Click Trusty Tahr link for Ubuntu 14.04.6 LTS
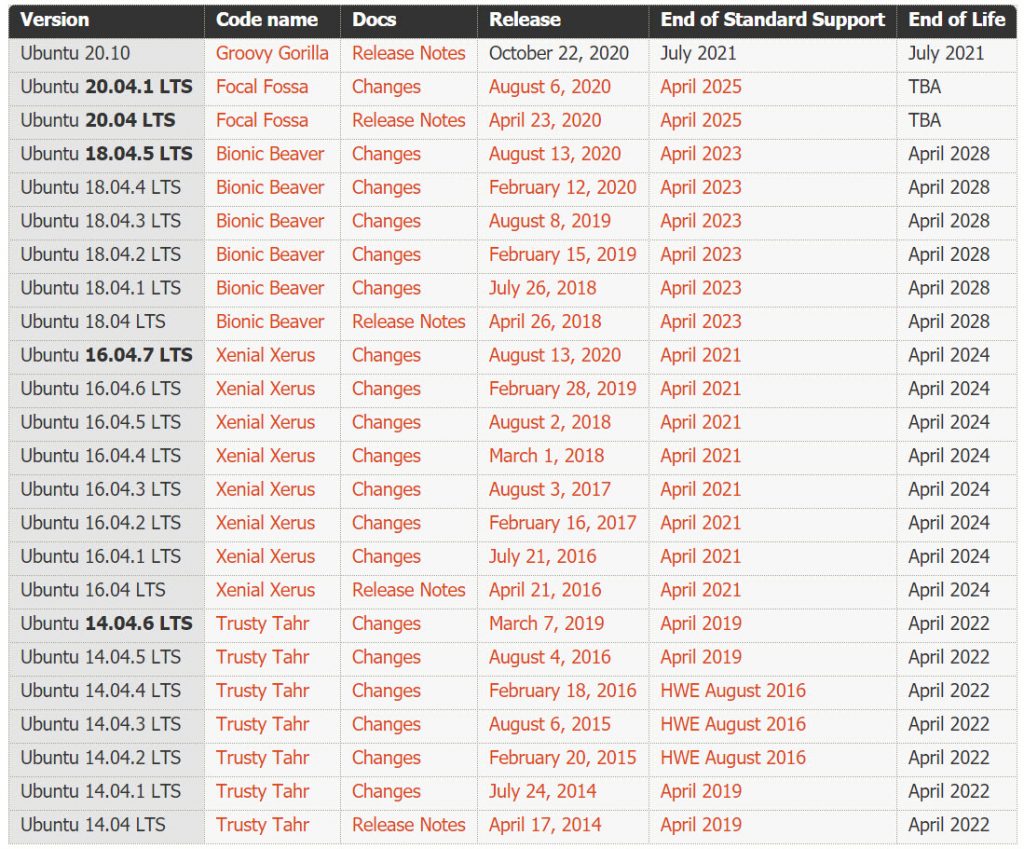The height and width of the screenshot is (849, 1024). click(263, 624)
